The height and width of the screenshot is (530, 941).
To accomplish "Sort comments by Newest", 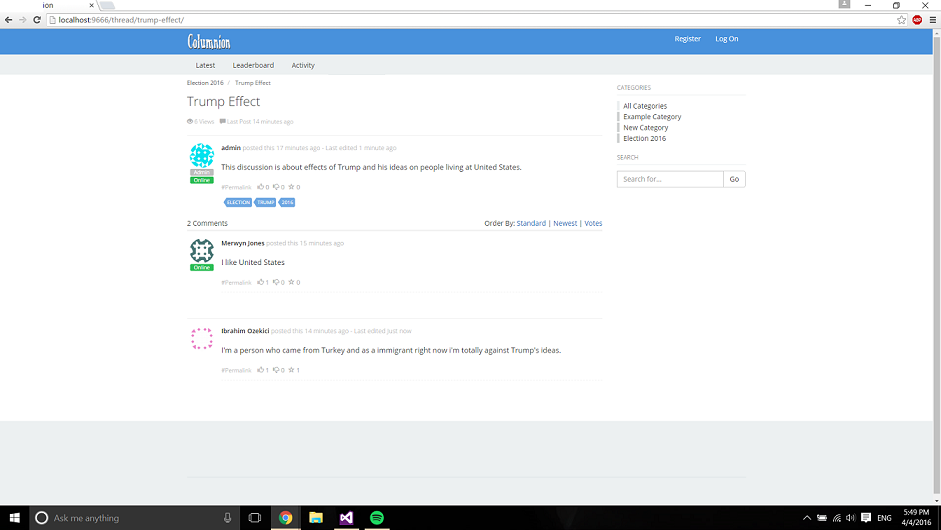I will [565, 223].
